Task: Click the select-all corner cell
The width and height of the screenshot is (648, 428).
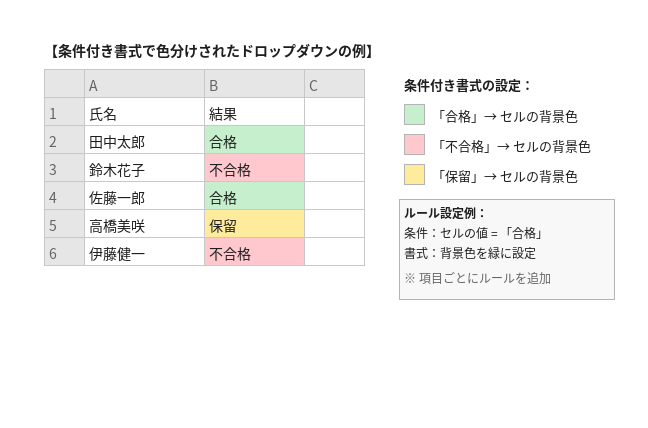Action: click(64, 84)
